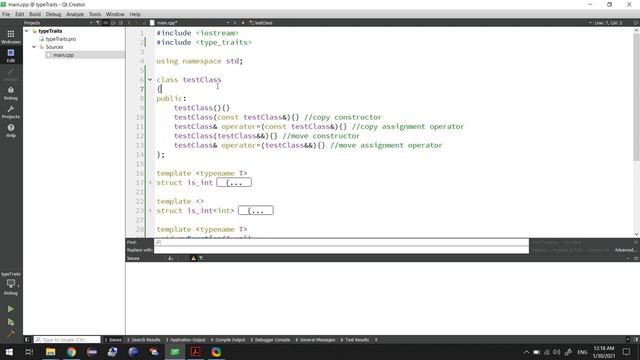
Task: Open the Build menu
Action: pos(35,14)
